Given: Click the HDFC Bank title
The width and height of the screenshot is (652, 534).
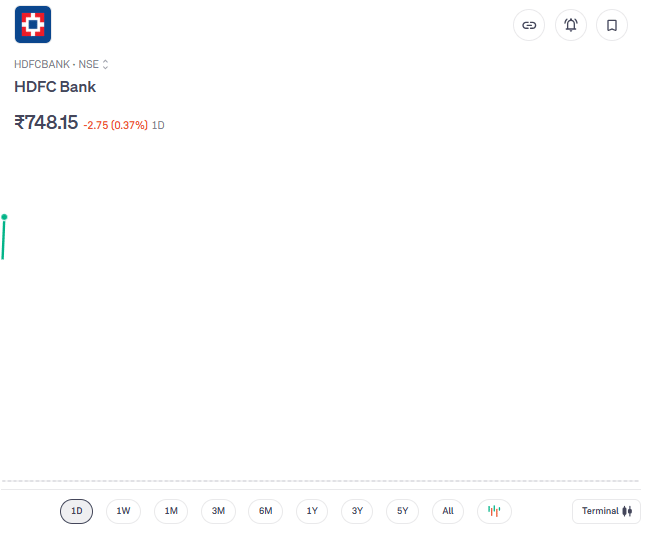Looking at the screenshot, I should tap(56, 88).
